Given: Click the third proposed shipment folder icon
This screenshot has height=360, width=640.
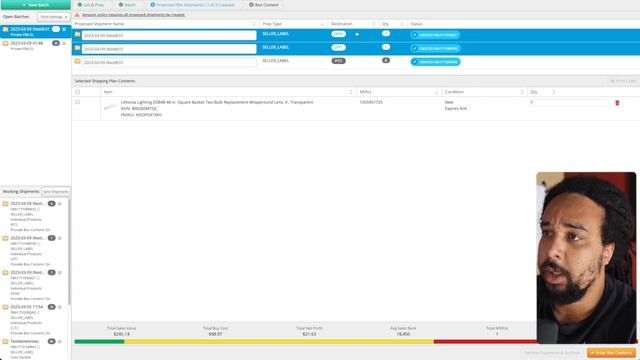Looking at the screenshot, I should coord(77,62).
